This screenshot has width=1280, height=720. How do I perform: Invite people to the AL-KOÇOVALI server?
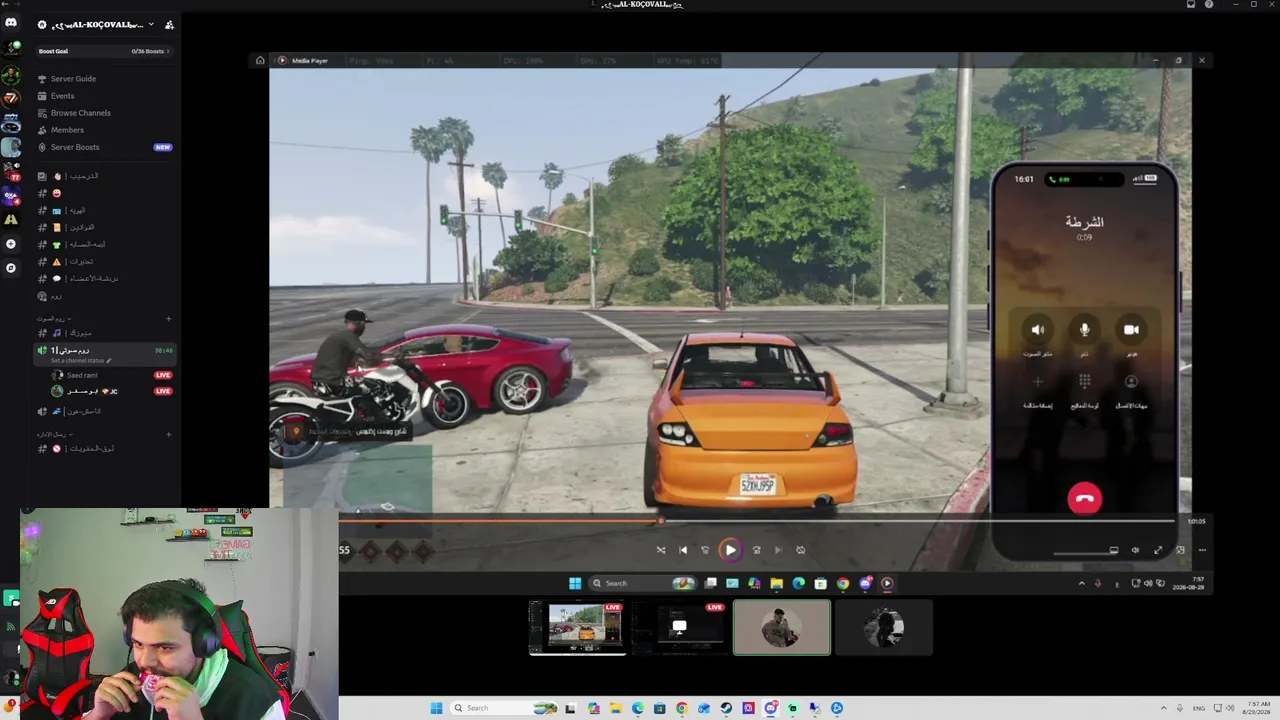169,25
